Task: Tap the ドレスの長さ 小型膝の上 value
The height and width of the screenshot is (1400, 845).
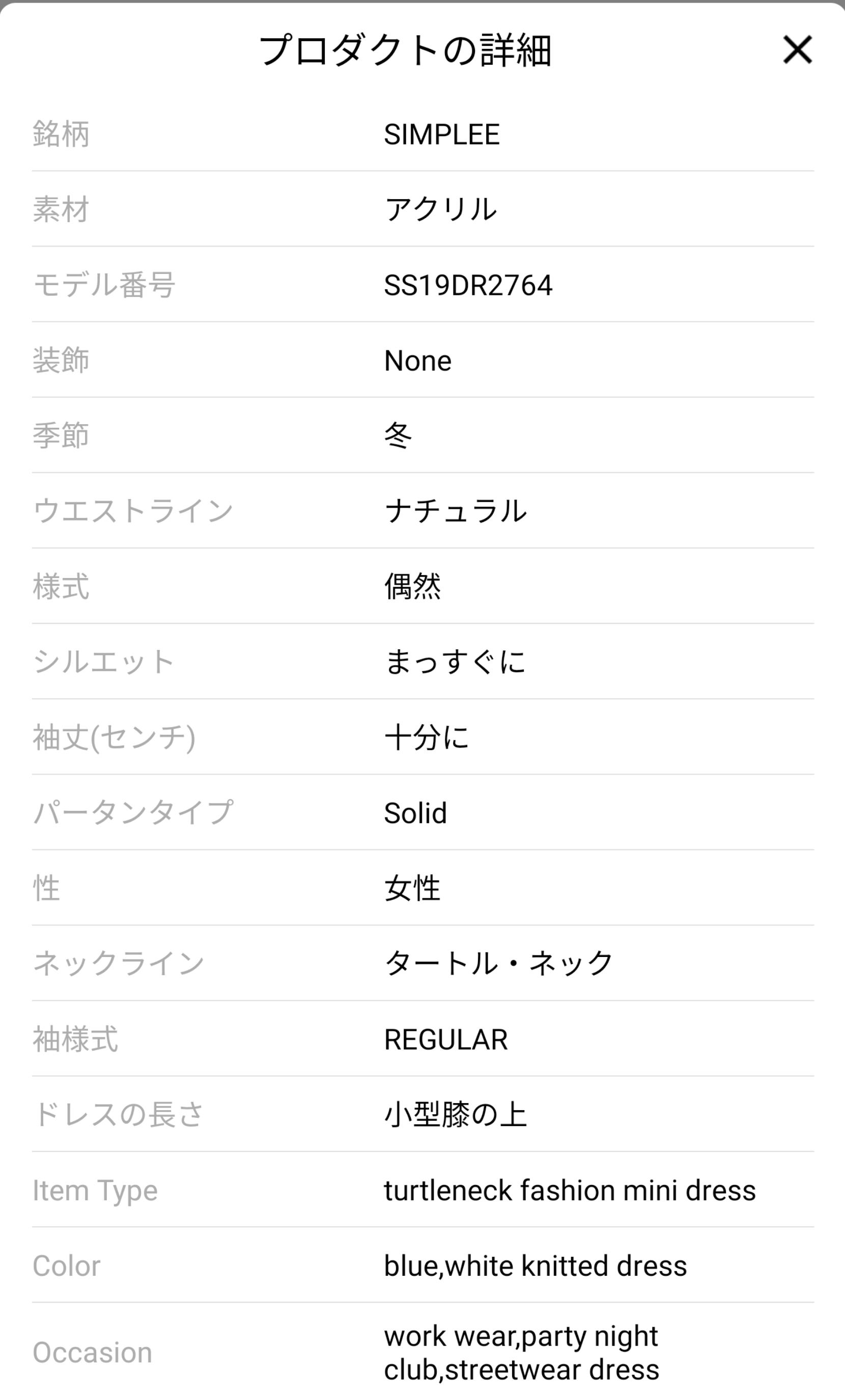Action: click(x=456, y=1114)
